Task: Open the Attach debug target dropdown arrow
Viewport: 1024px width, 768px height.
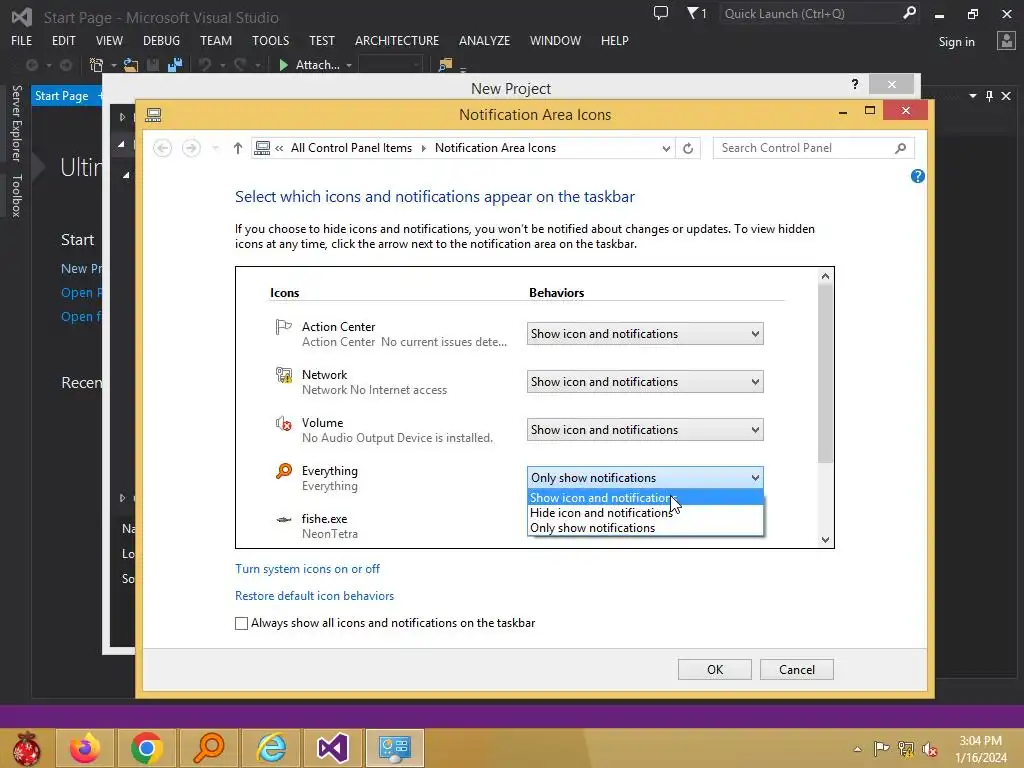Action: 349,65
